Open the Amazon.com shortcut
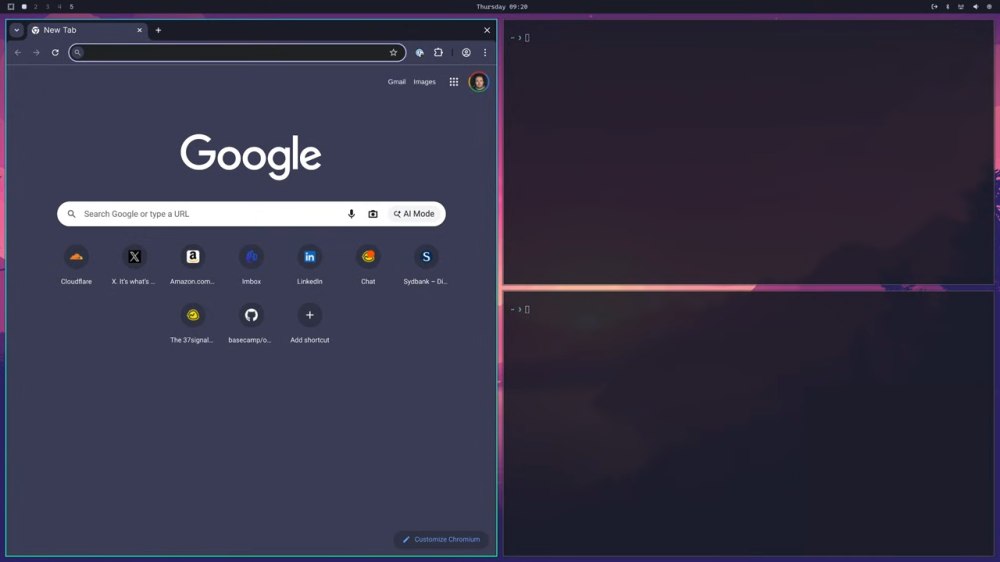Screen dimensions: 1000x562 click(x=193, y=264)
